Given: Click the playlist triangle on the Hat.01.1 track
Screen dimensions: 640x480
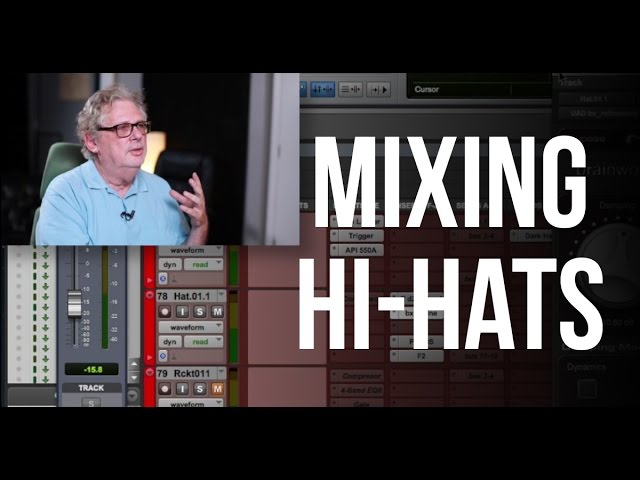Looking at the screenshot, I should [x=150, y=357].
